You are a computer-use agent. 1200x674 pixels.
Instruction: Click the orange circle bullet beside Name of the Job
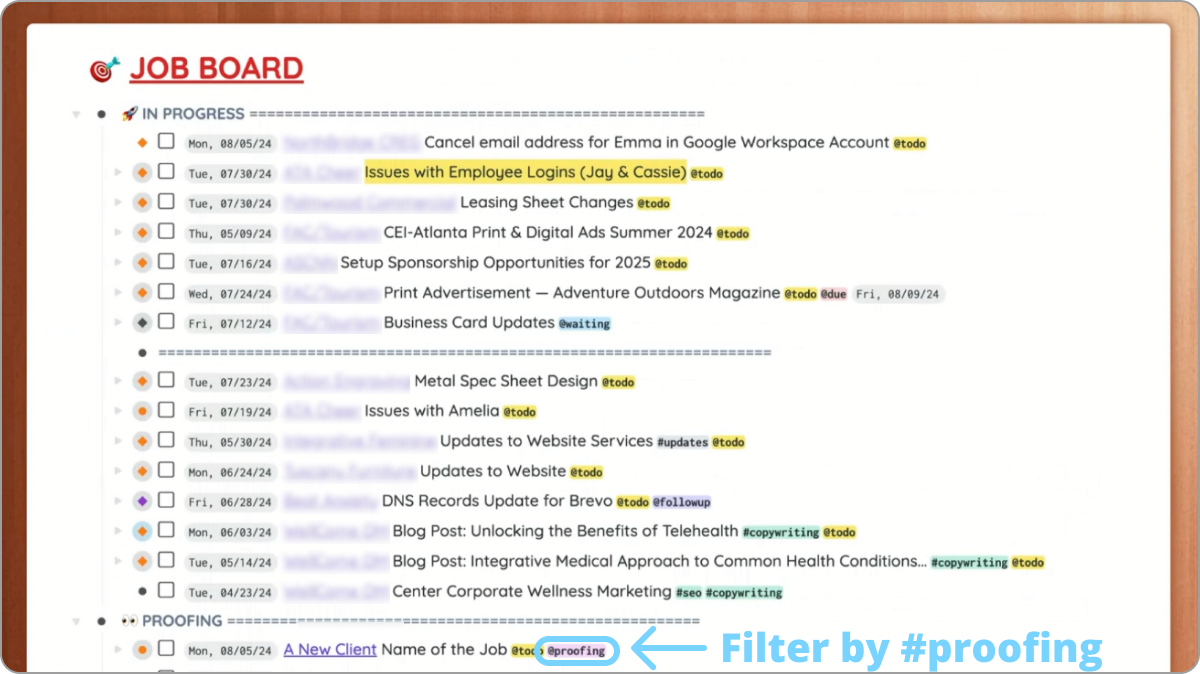click(x=142, y=650)
